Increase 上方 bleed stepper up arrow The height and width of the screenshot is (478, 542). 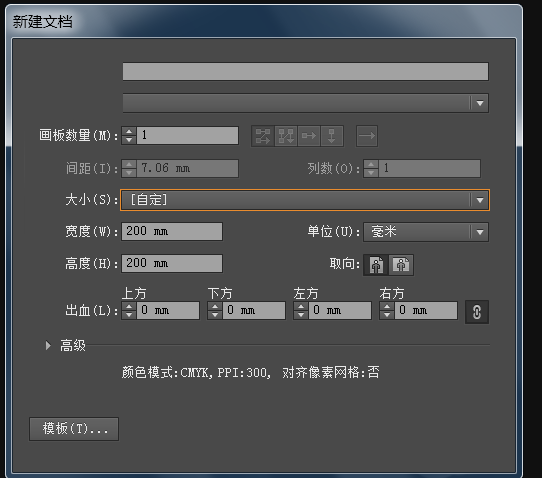[x=129, y=306]
